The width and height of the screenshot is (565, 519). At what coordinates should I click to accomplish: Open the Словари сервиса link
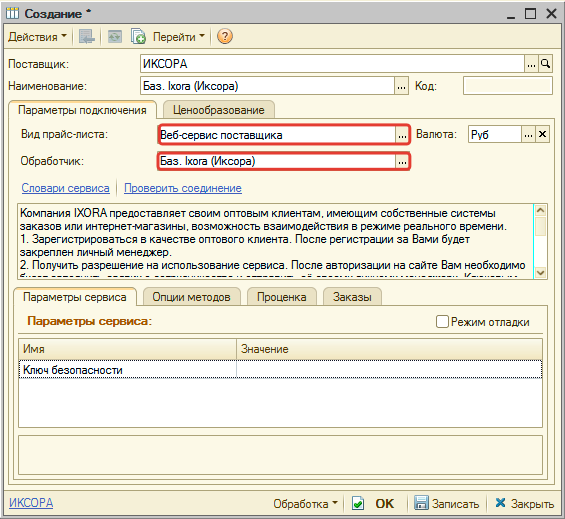click(65, 188)
